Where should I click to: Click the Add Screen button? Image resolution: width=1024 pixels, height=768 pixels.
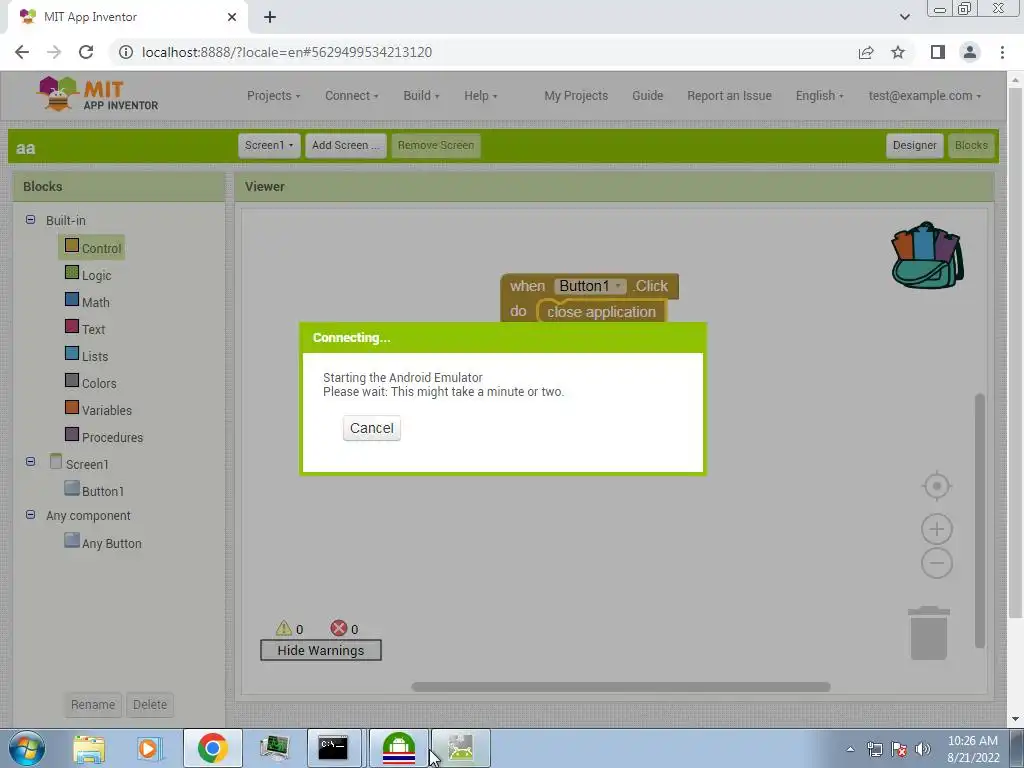[x=345, y=145]
